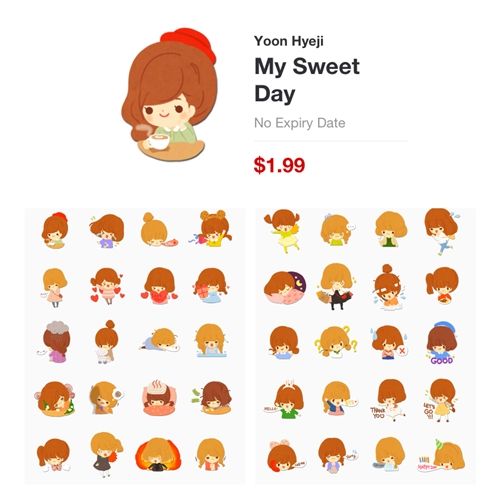Tap the main girl-with-coffee sticker image
The width and height of the screenshot is (500, 500).
pyautogui.click(x=169, y=95)
